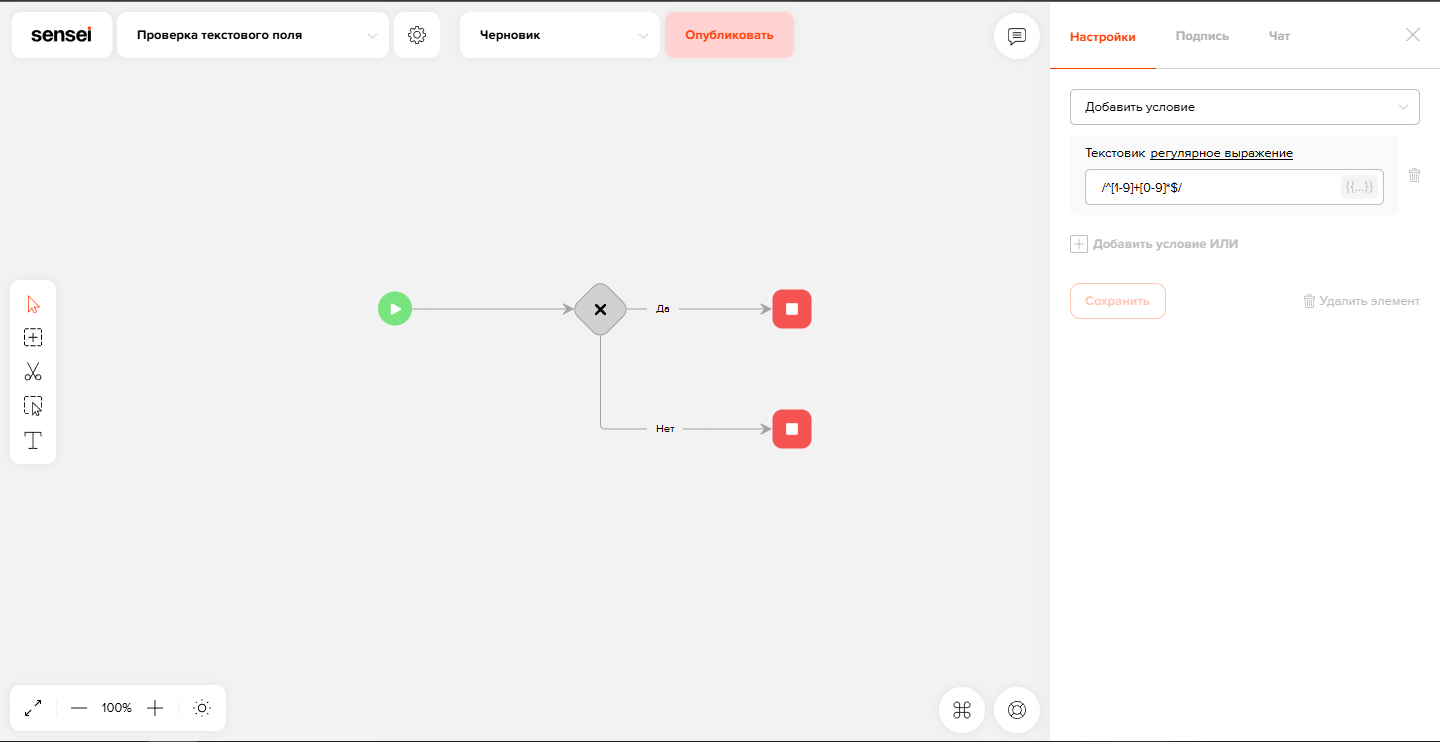Publish the process with Опубликовать
Screen dimensions: 1440x742
click(729, 35)
